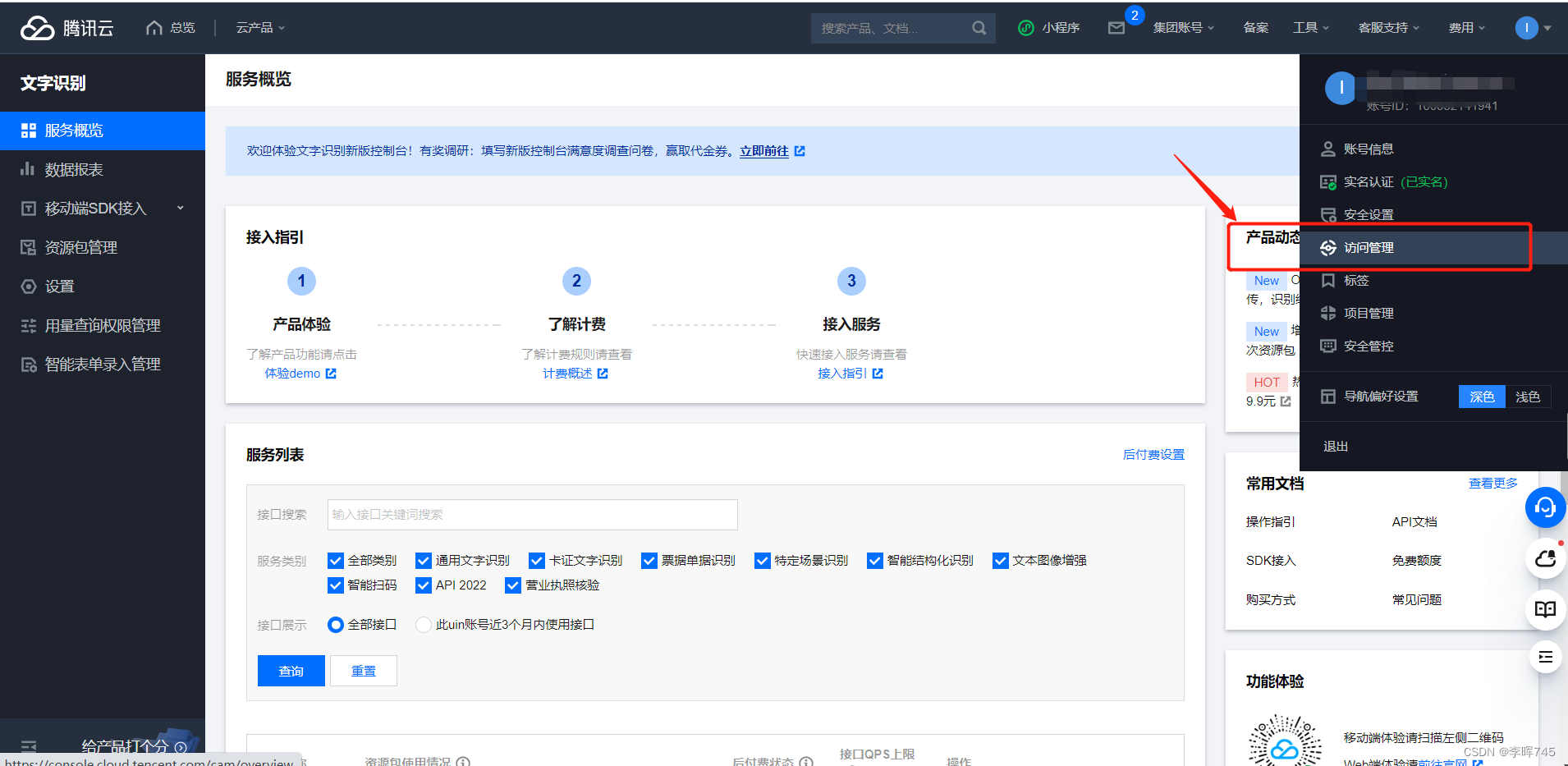Open the 服务概览 sidebar menu item
Viewport: 1568px width, 766px height.
[x=103, y=131]
